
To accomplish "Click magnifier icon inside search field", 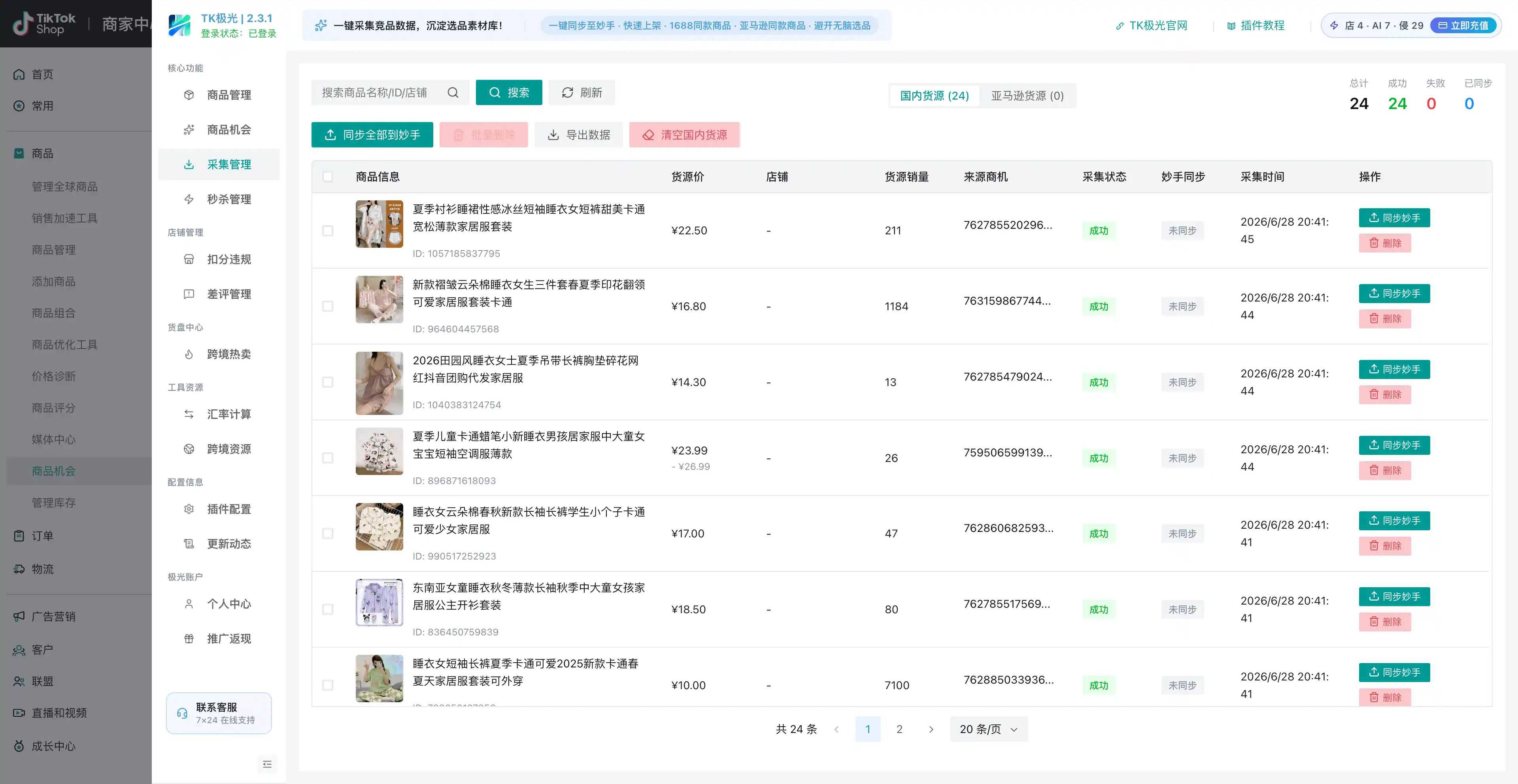I will (x=453, y=92).
